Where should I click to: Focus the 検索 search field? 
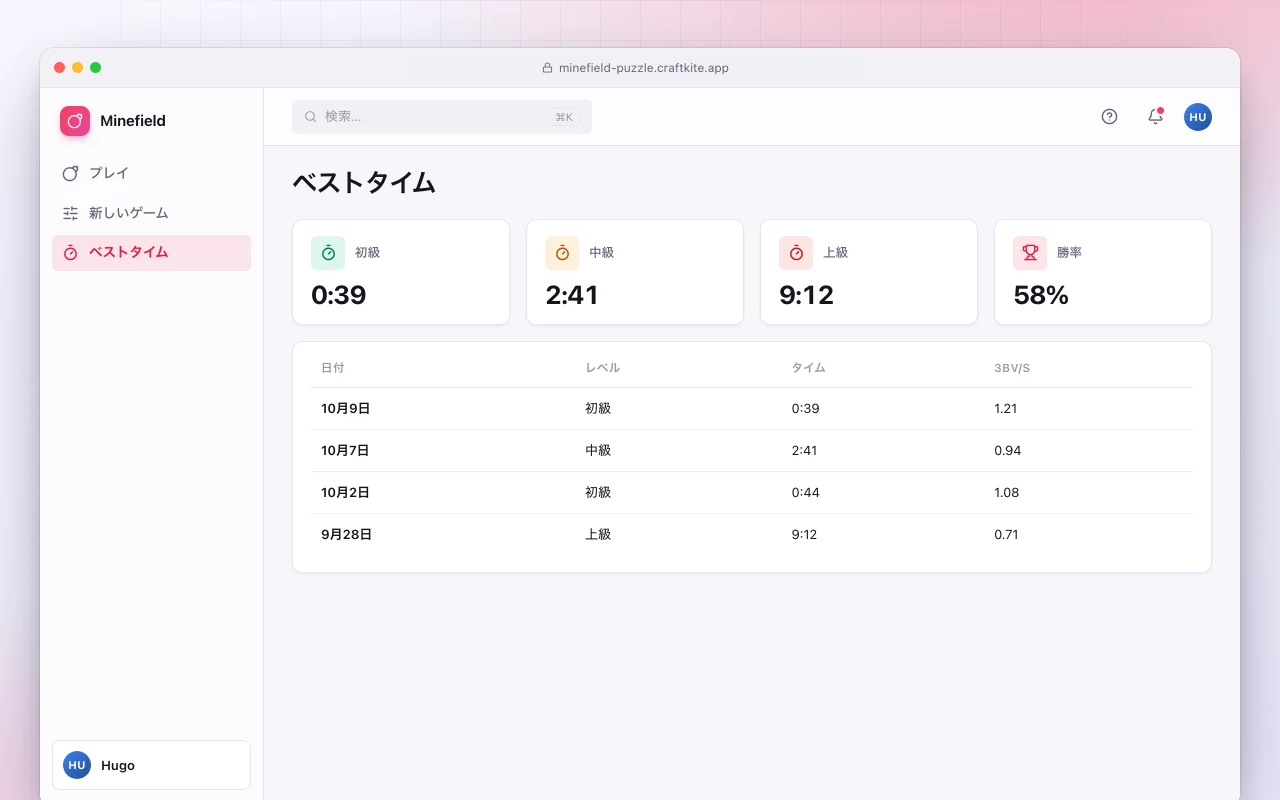[442, 117]
